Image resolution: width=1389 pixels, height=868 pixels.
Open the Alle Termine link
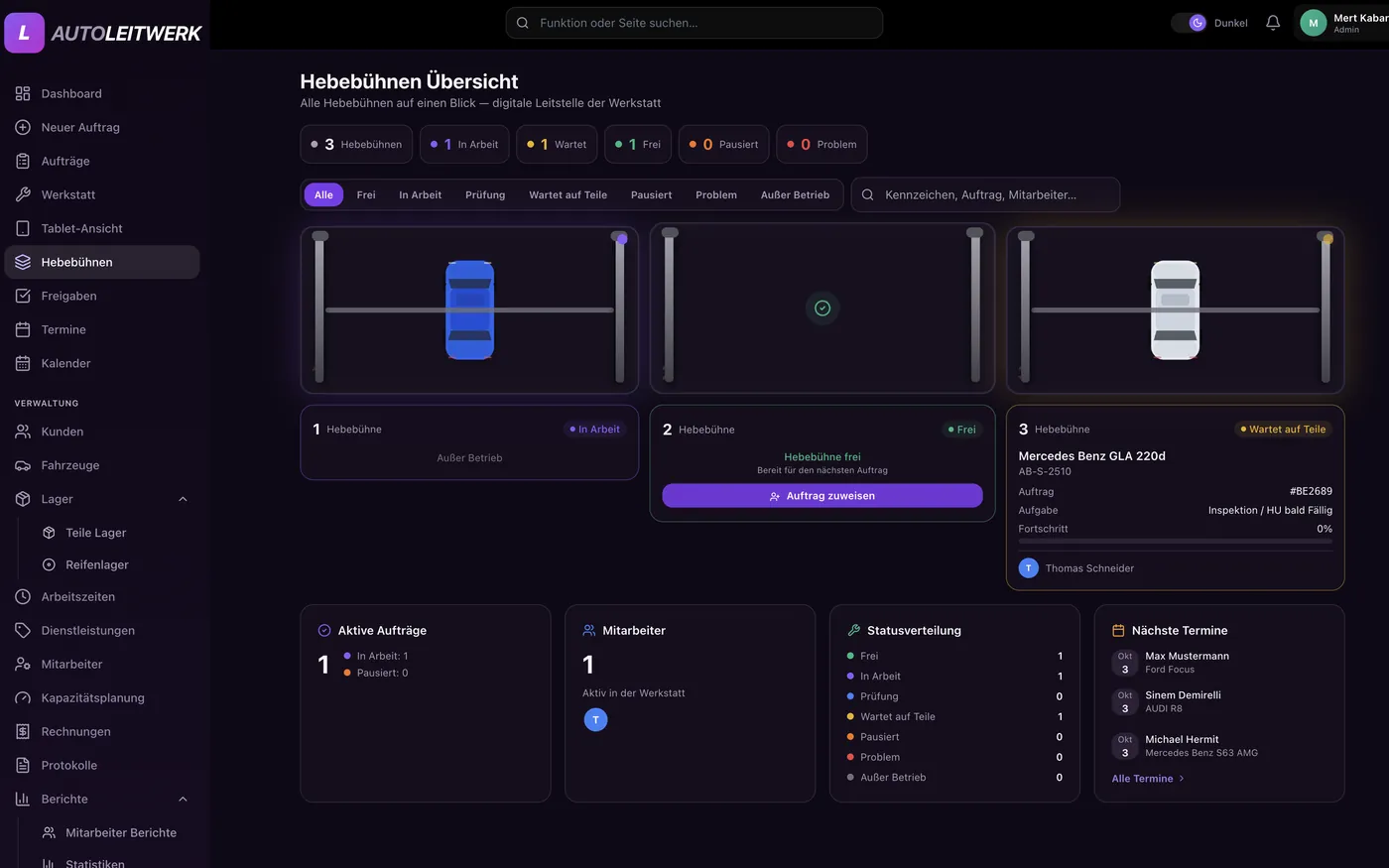coord(1148,779)
